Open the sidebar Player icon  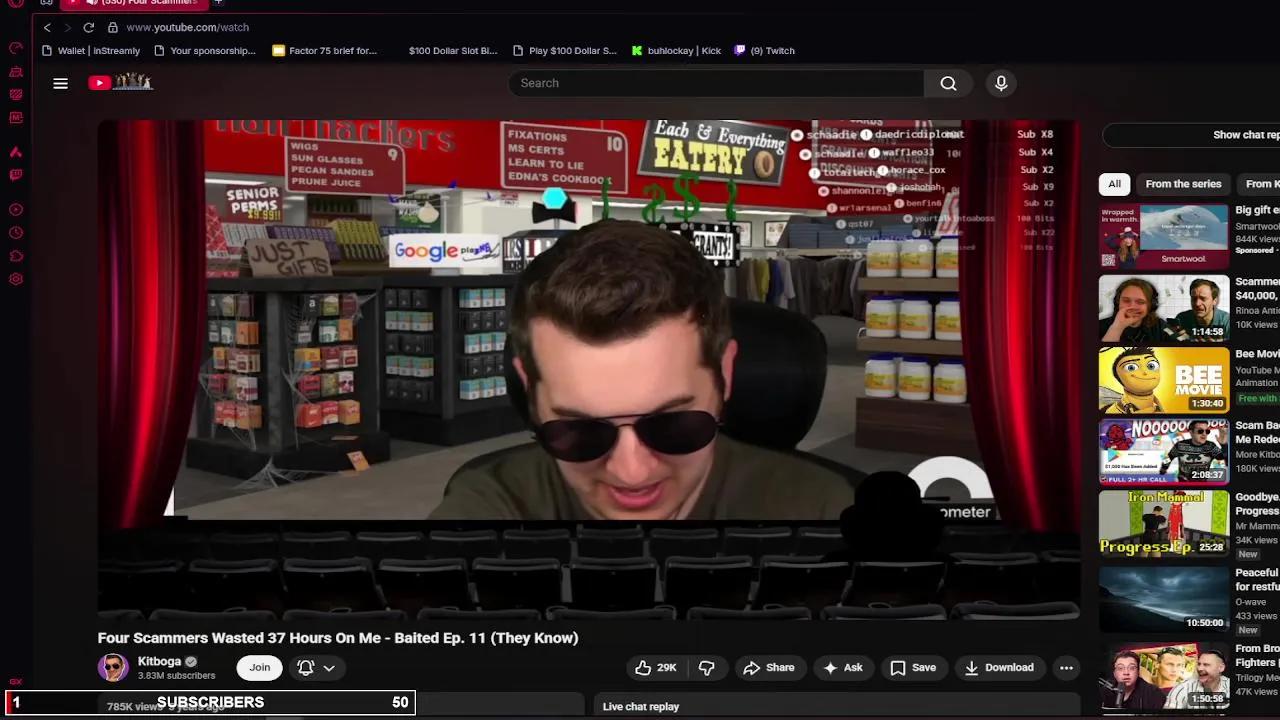click(16, 210)
